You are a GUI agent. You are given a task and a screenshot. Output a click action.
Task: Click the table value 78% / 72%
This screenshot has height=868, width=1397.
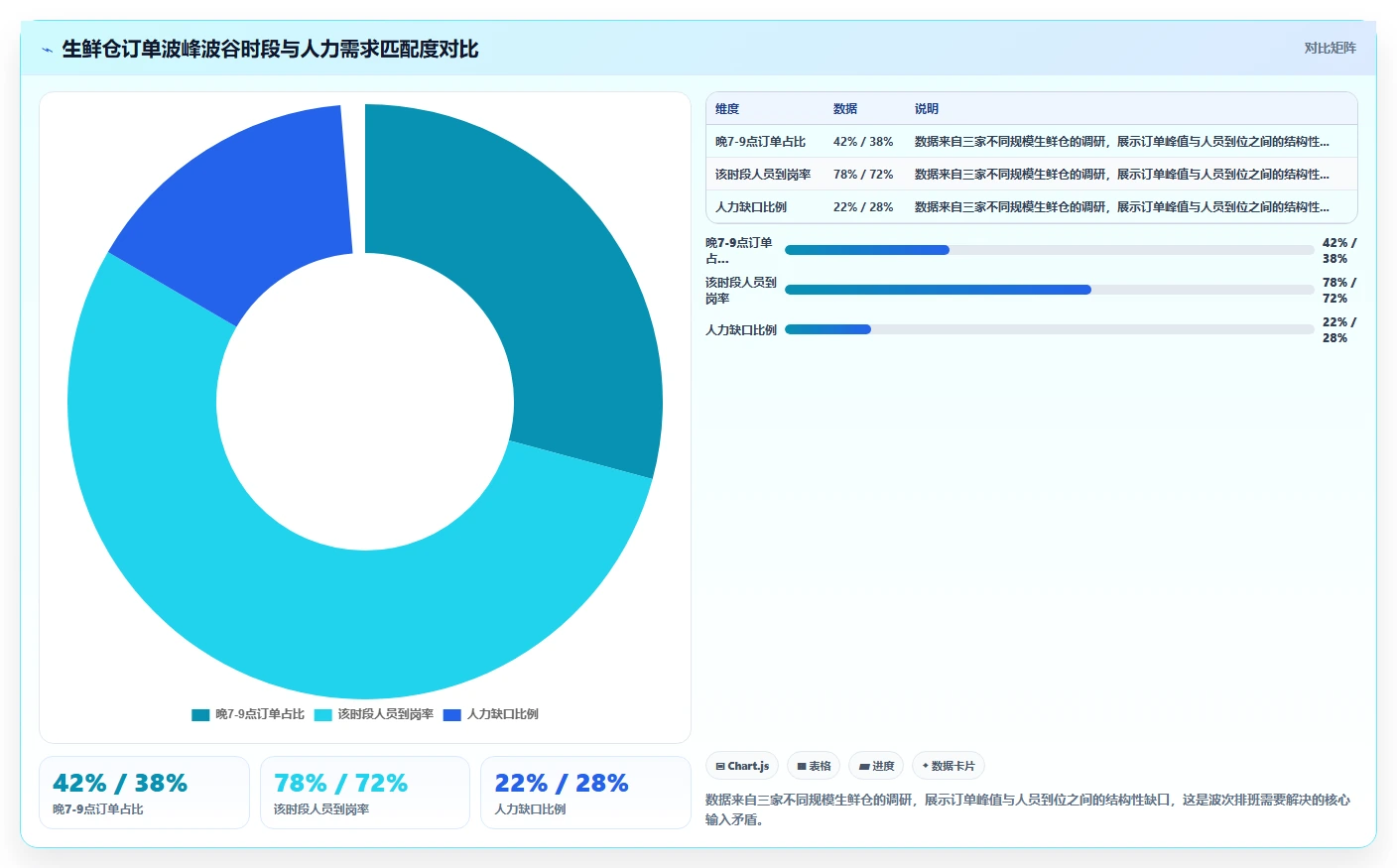[863, 175]
